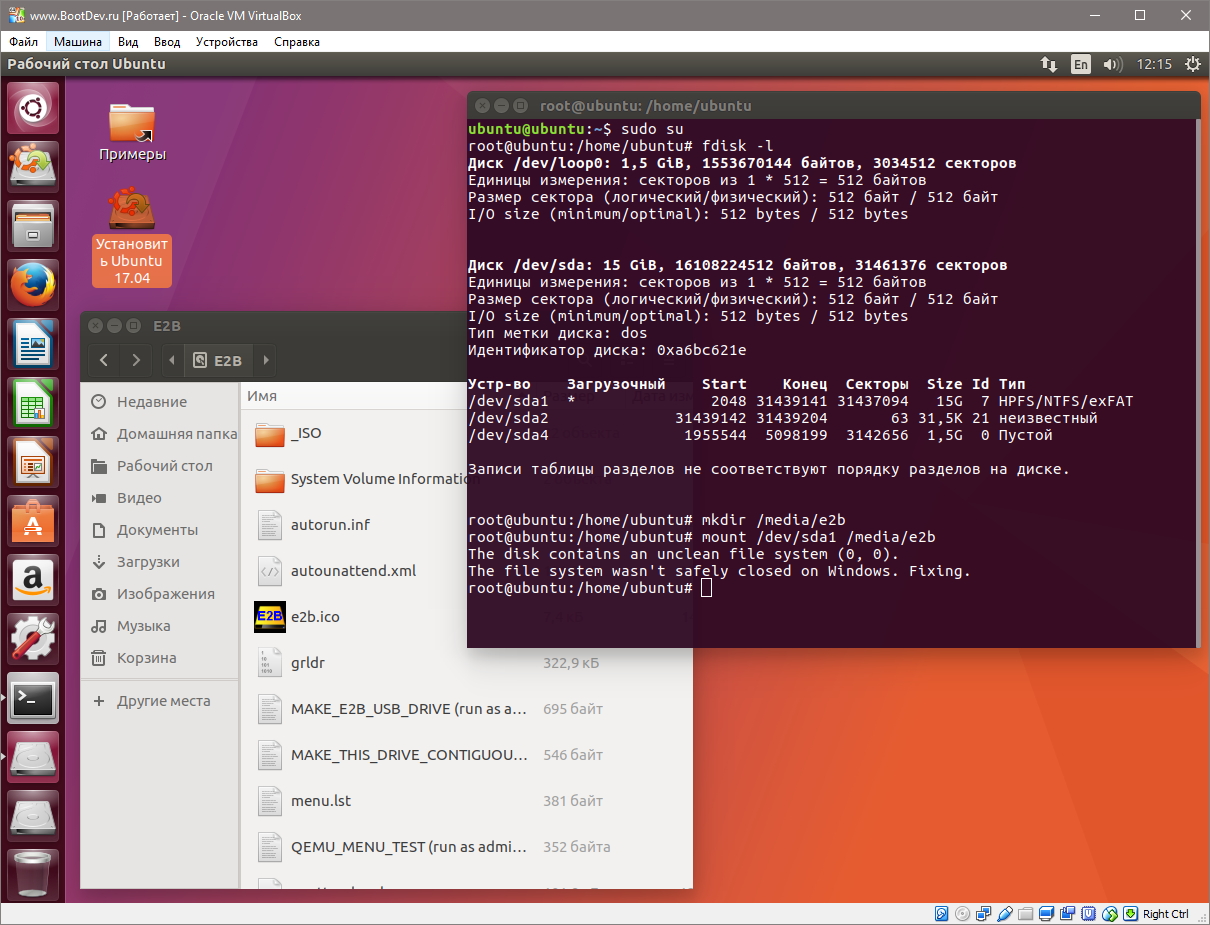Viewport: 1210px width, 925px height.
Task: Click Right Ctrl host key indicator
Action: 1166,914
